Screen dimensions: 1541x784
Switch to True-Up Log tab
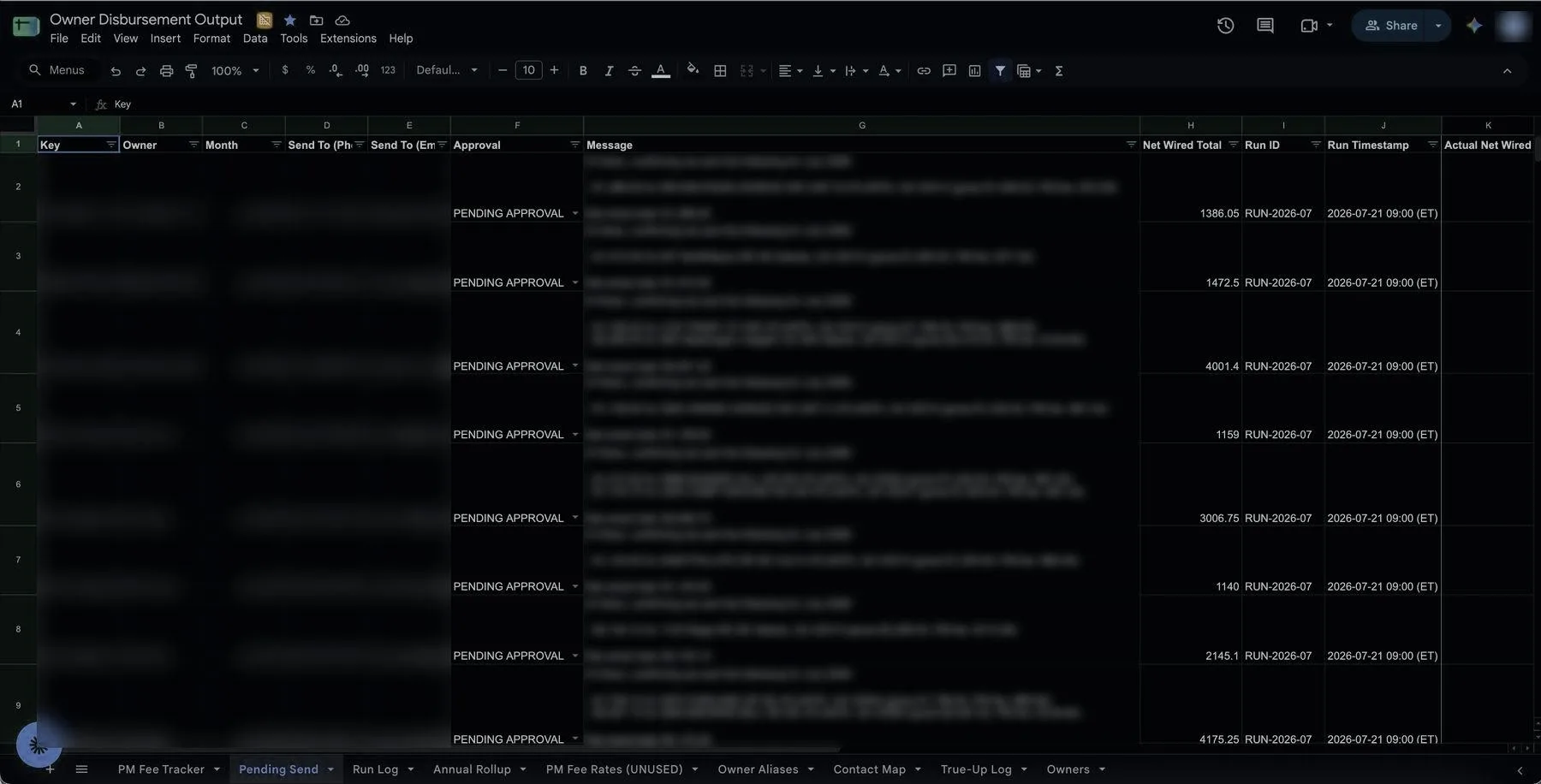(x=976, y=769)
